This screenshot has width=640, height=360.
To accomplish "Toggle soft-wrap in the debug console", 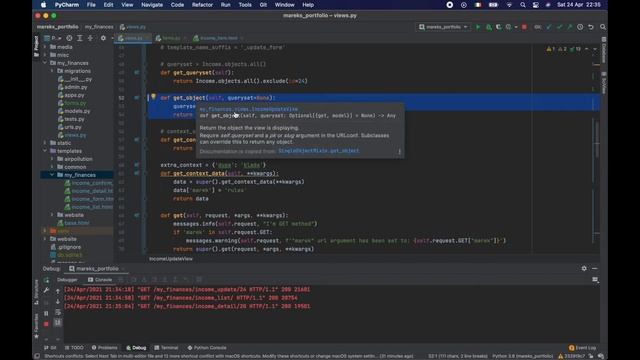I will tap(58, 312).
